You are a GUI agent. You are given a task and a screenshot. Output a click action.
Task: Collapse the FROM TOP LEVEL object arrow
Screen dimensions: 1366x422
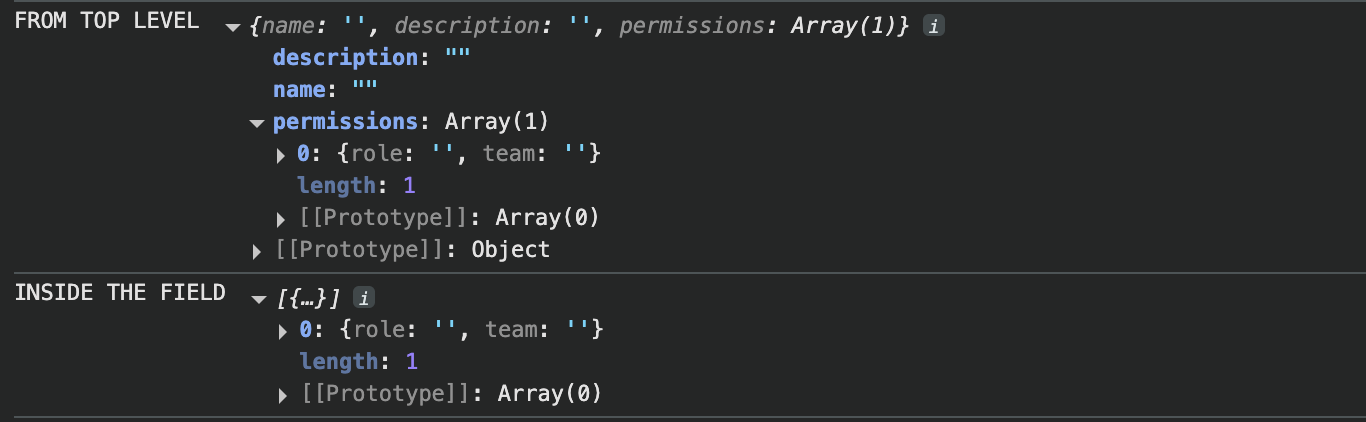click(233, 27)
